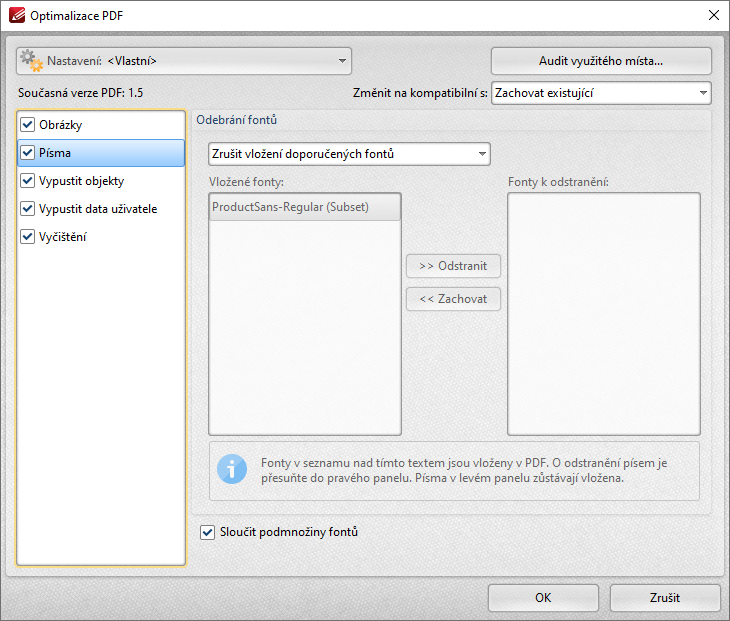Image resolution: width=730 pixels, height=621 pixels.
Task: Click the PDF-XChange app icon in title bar
Action: click(17, 15)
